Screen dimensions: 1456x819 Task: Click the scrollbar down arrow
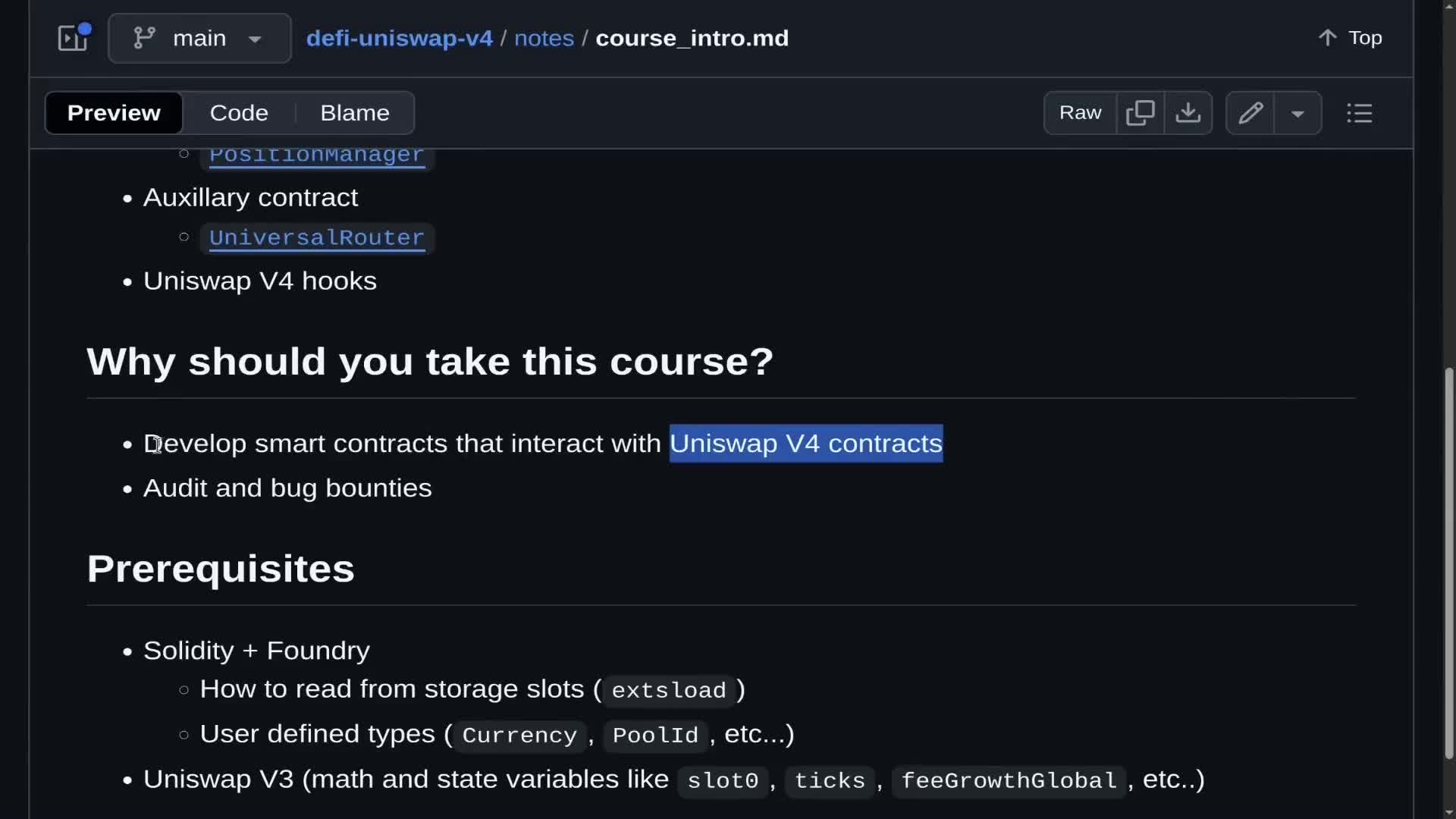(1448, 812)
